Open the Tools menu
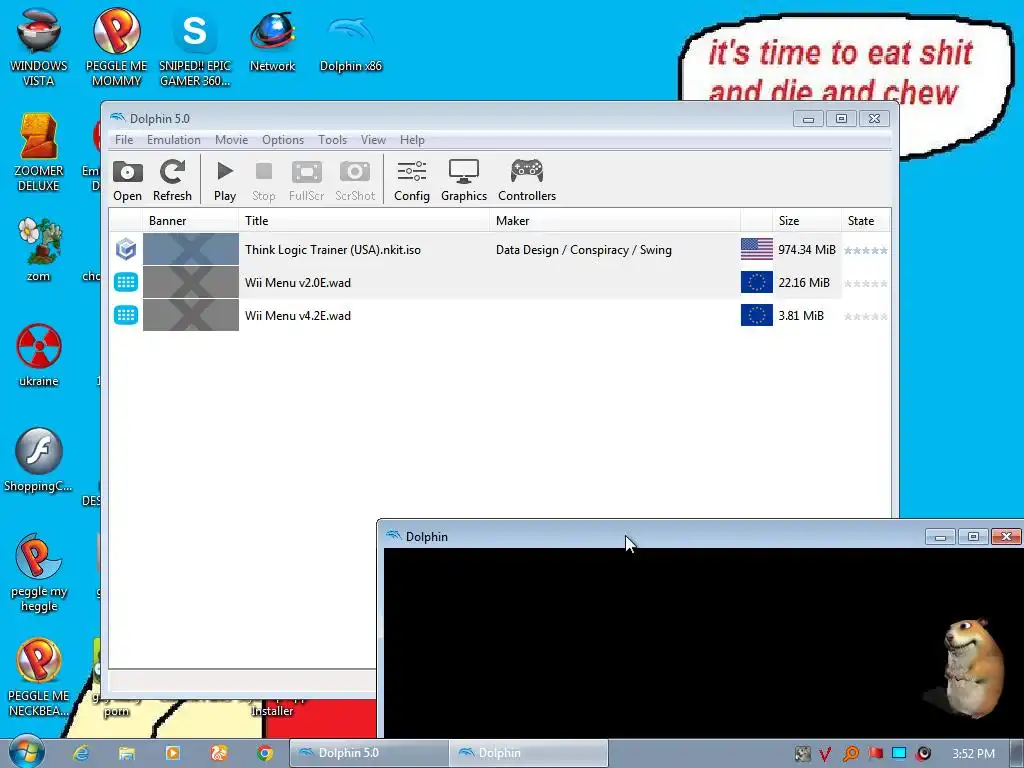 tap(332, 140)
